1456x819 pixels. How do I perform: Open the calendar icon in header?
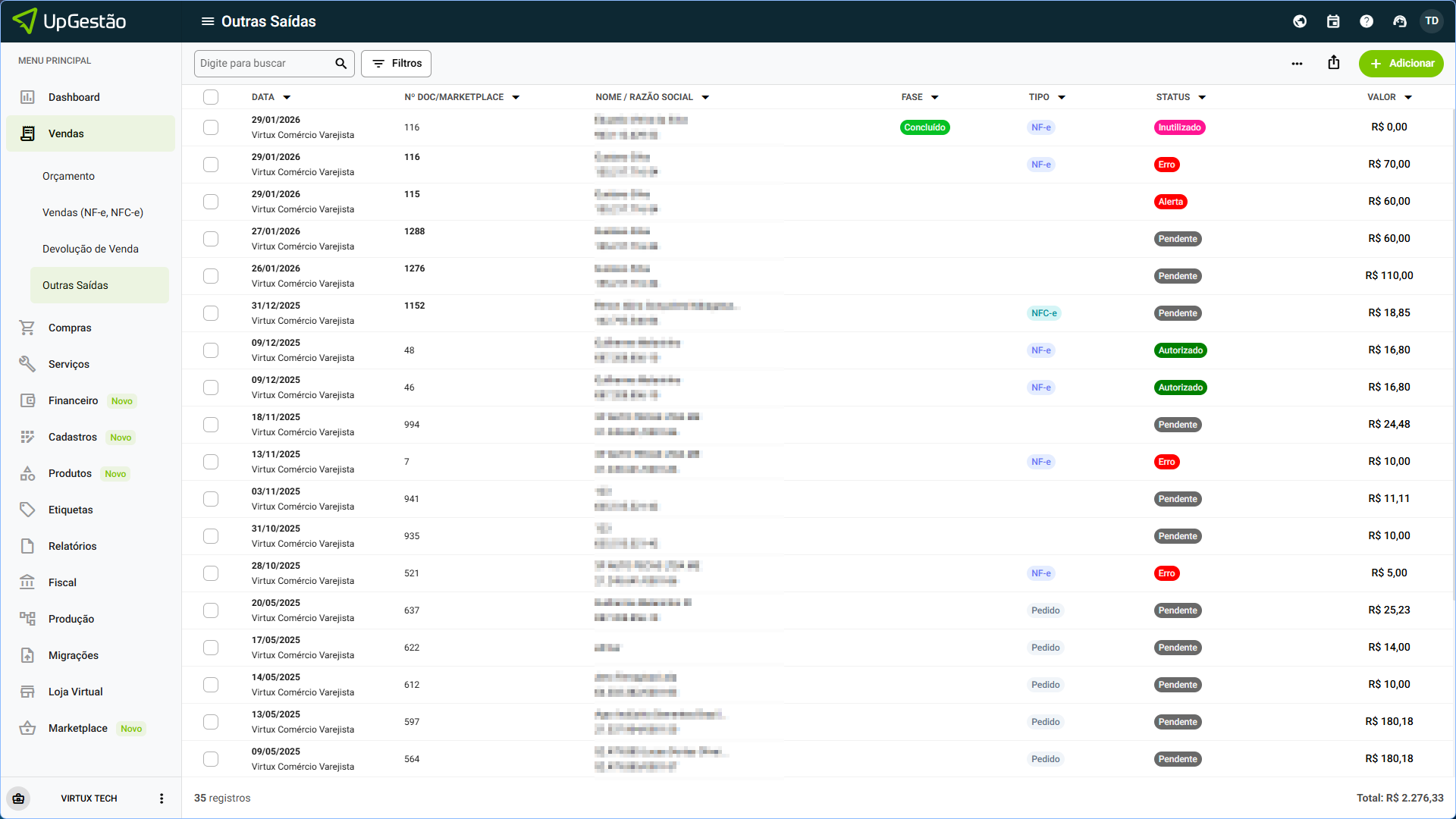click(x=1333, y=21)
